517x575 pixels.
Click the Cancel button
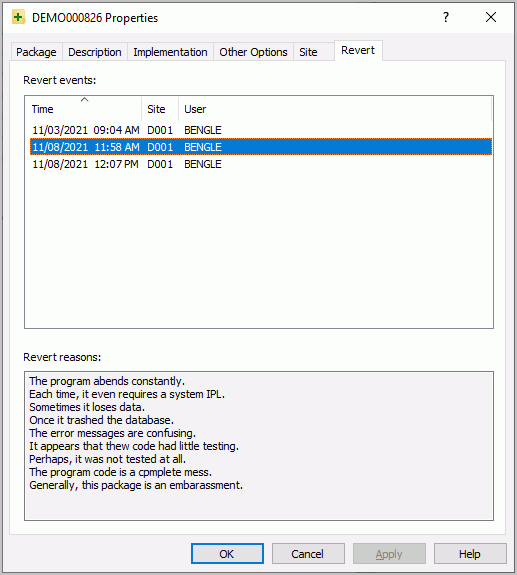coord(308,553)
